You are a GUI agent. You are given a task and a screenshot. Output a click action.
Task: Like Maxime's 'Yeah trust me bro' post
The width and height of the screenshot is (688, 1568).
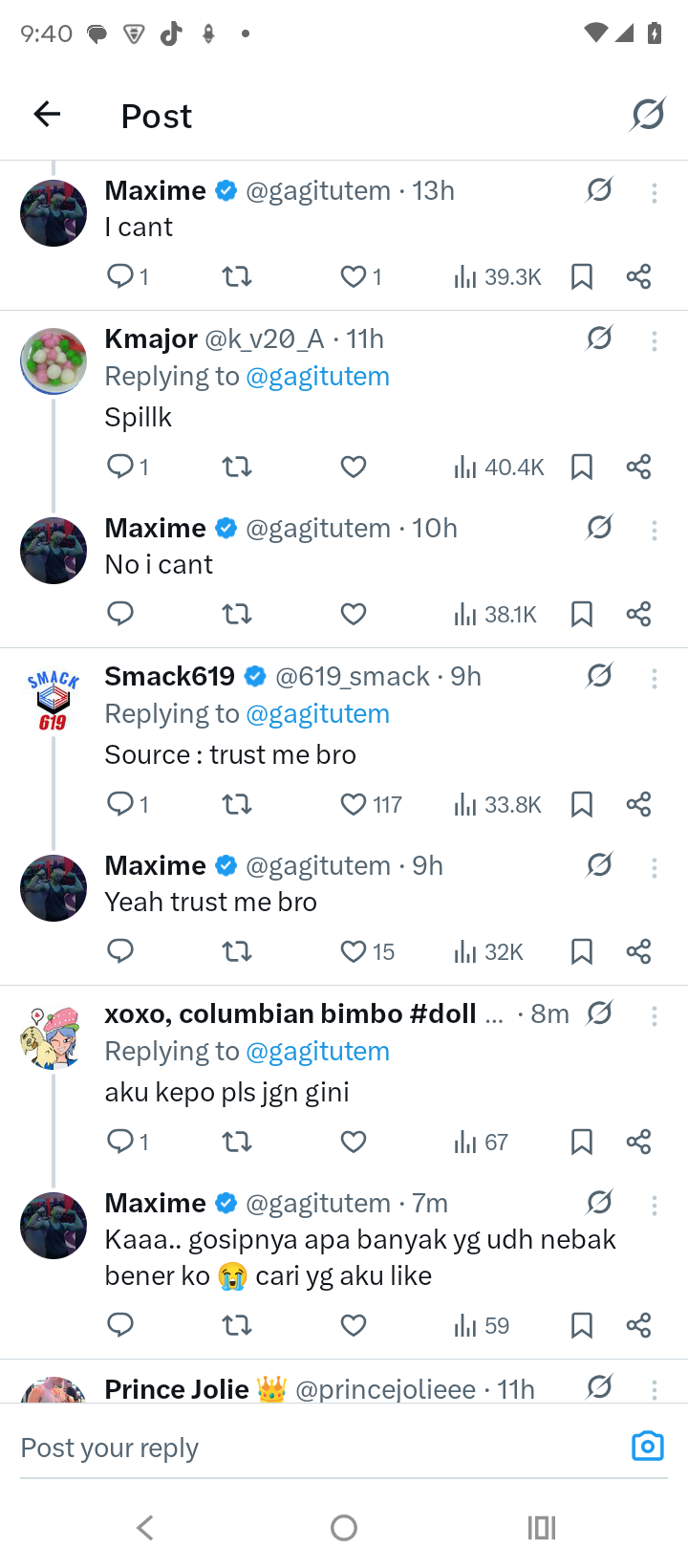[354, 951]
